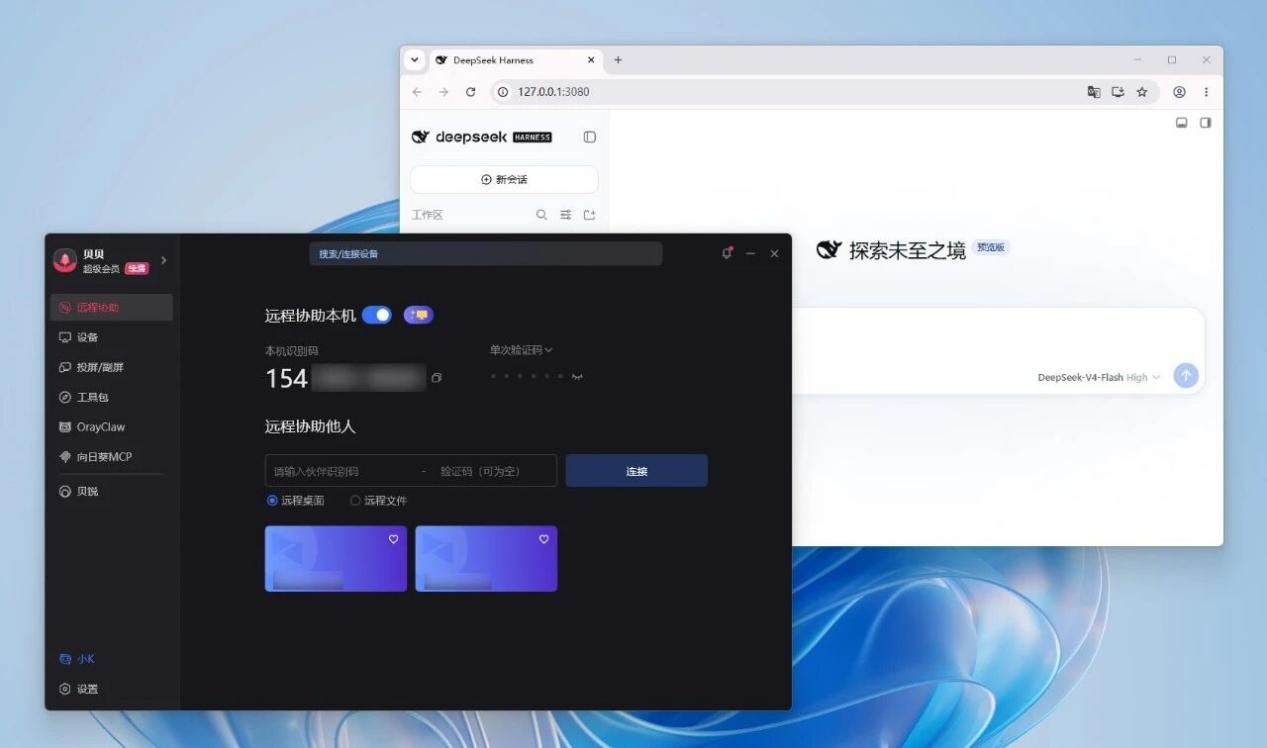1267x748 pixels.
Task: Click the deepseek HARNESS logo
Action: (482, 137)
